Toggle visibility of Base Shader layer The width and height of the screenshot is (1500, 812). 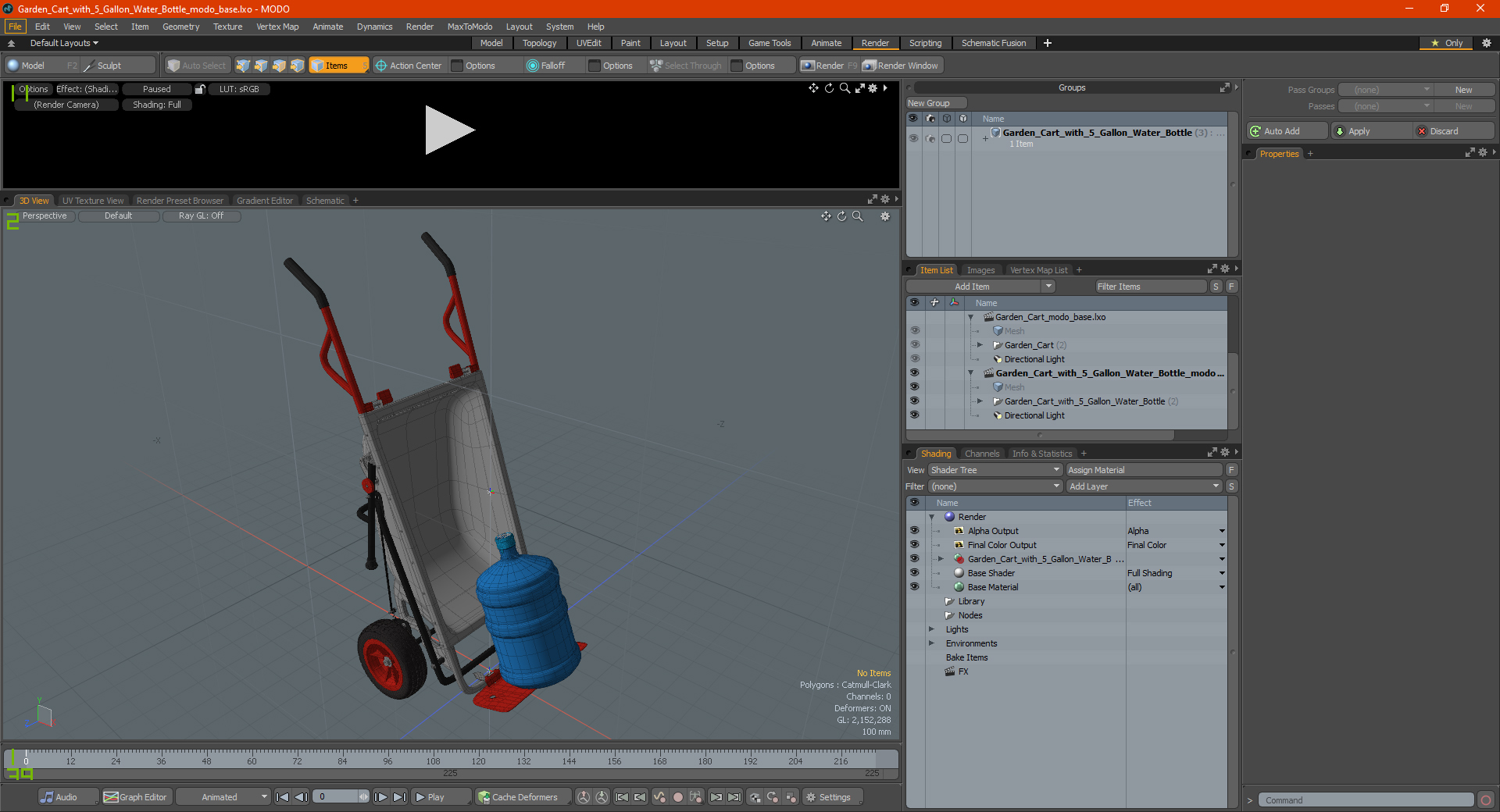pos(914,573)
